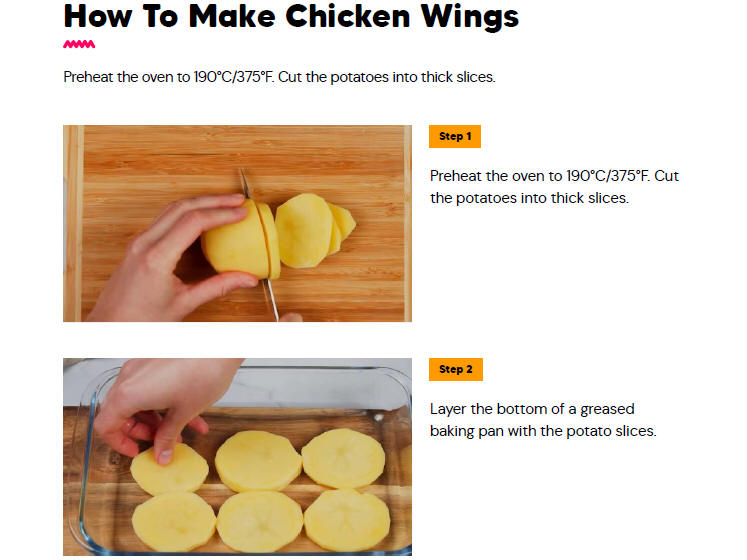Click the "How To Make Chicken Wings" heading

(x=291, y=17)
